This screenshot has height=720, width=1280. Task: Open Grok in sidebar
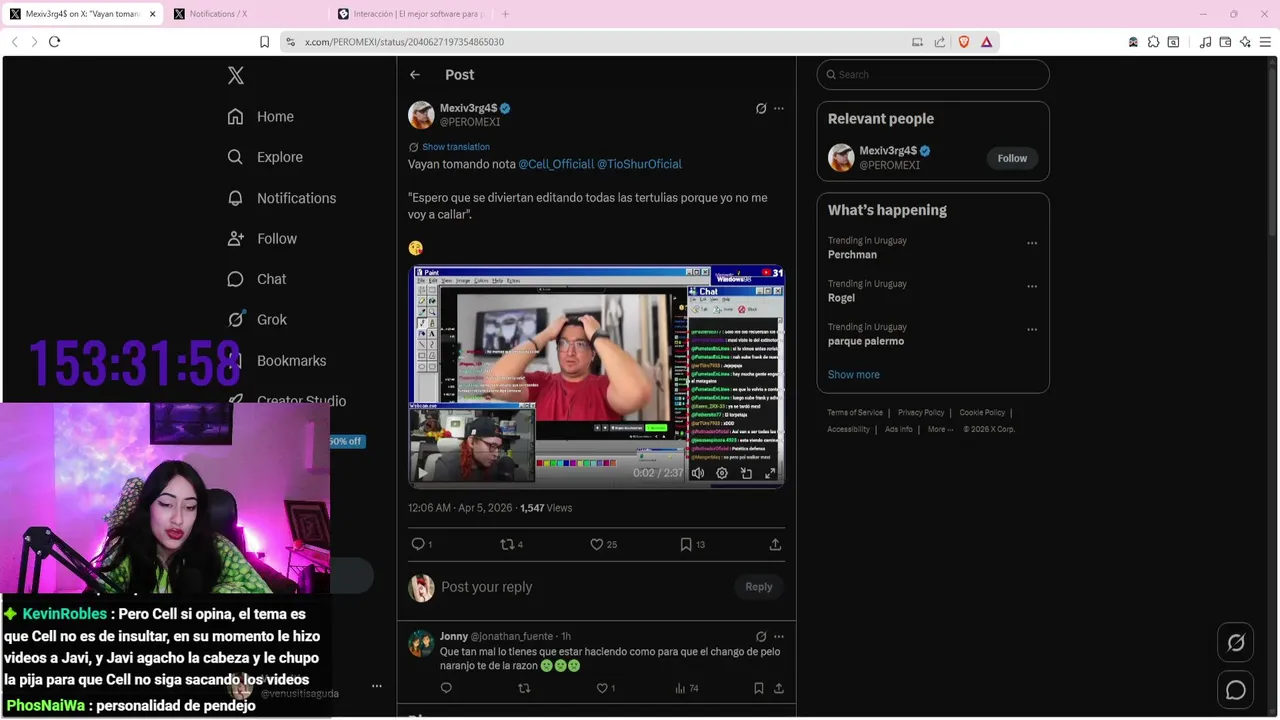(257, 320)
